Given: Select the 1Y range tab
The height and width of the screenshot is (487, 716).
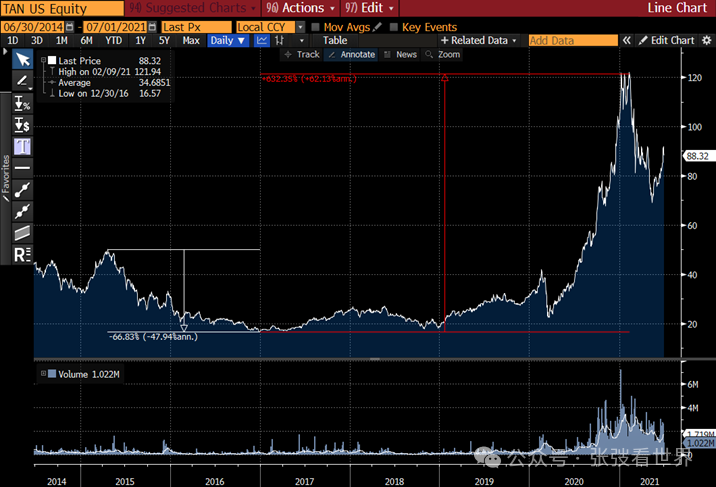Looking at the screenshot, I should [x=140, y=40].
